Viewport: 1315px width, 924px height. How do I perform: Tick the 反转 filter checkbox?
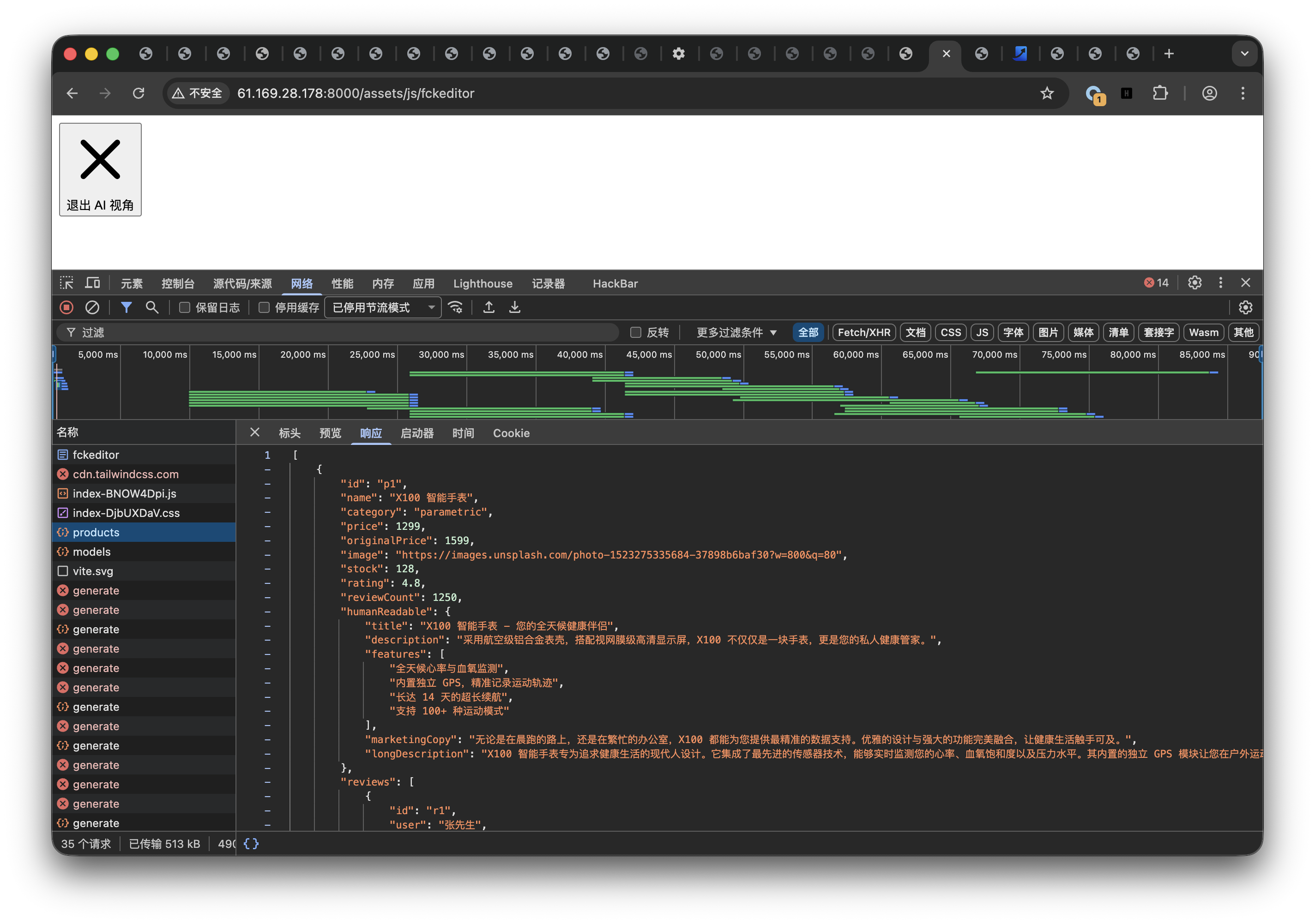(x=635, y=333)
